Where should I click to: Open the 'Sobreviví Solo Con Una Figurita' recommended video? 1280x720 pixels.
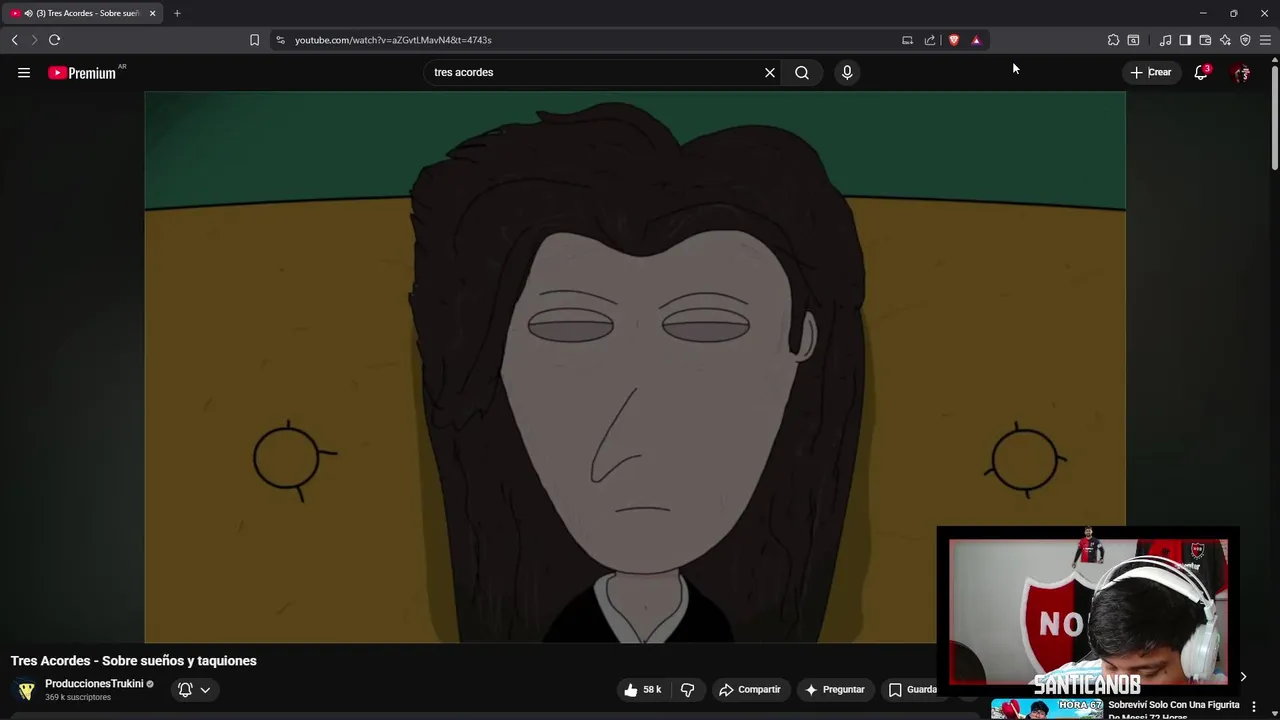tap(1173, 709)
